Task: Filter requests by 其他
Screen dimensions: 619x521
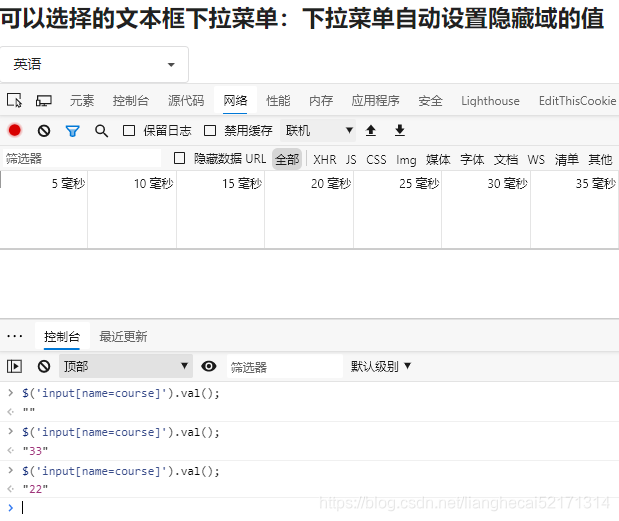Action: coord(600,159)
